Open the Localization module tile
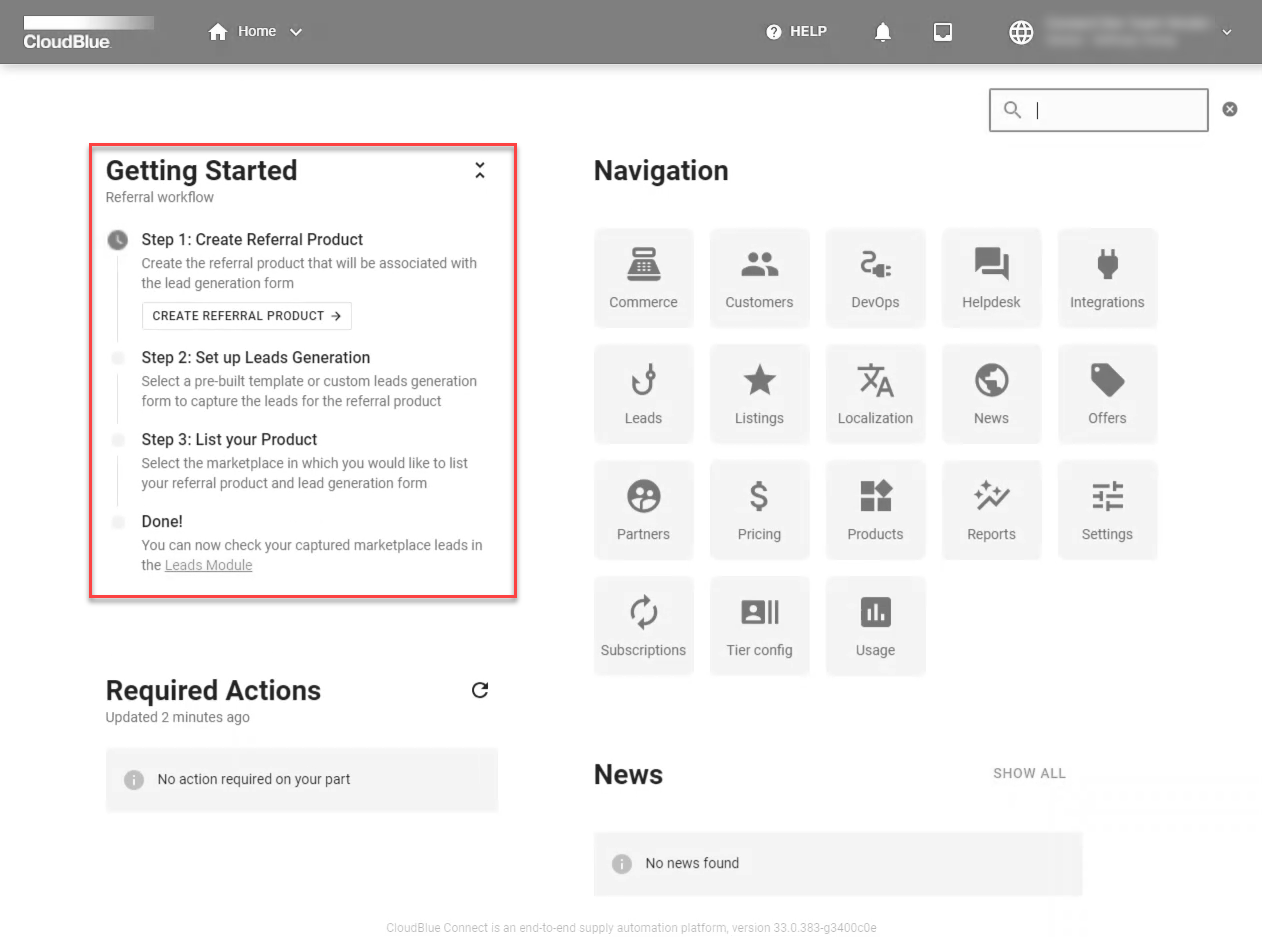 (x=875, y=394)
